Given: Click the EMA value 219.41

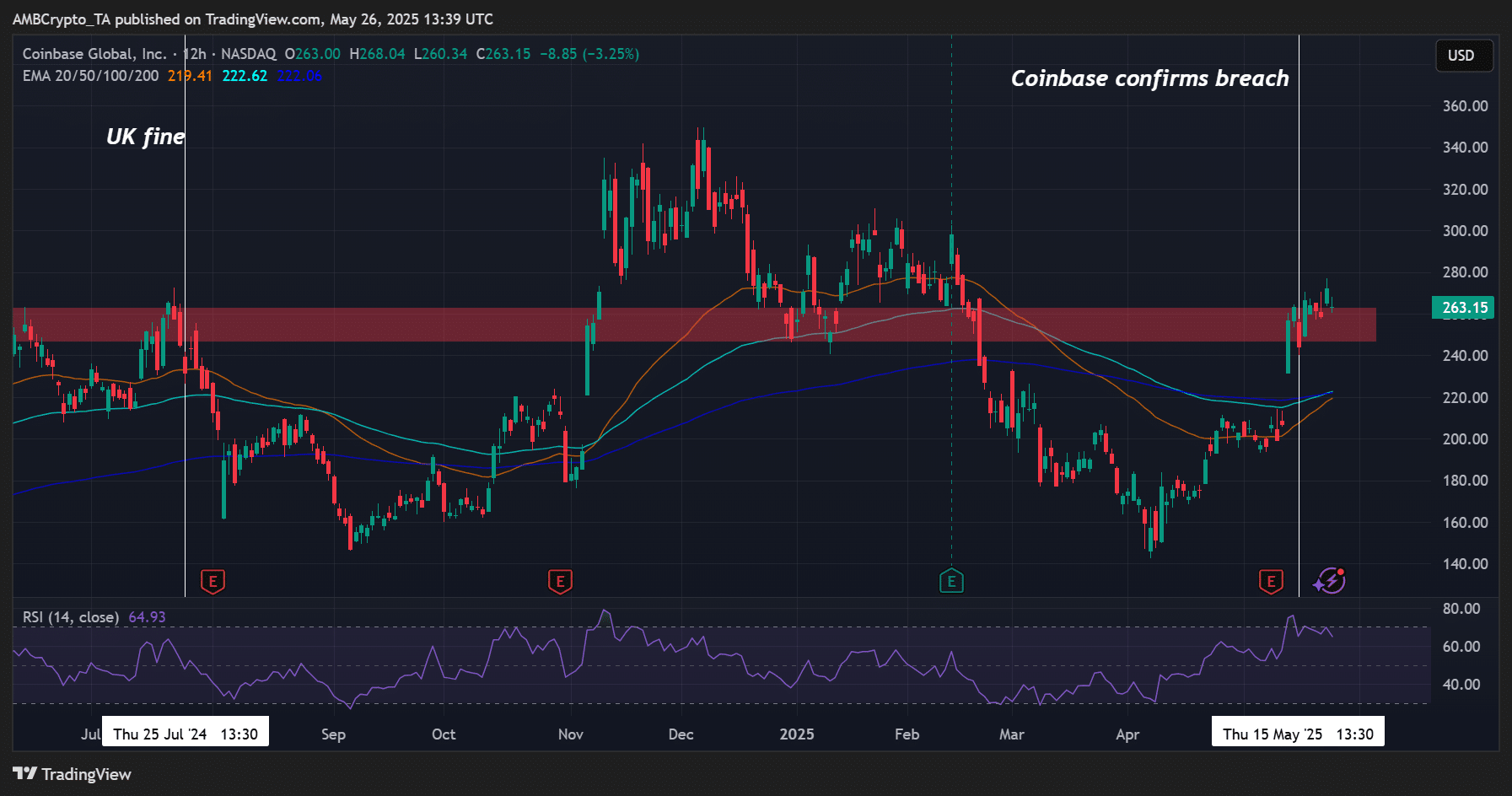Looking at the screenshot, I should click(190, 76).
